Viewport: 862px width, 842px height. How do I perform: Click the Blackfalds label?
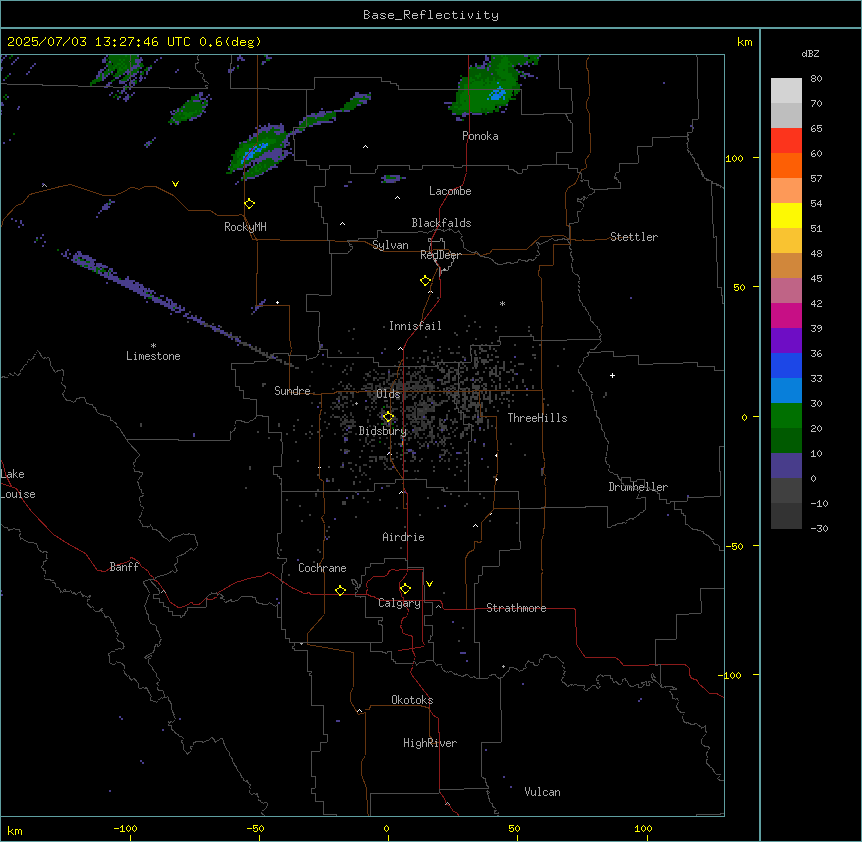pyautogui.click(x=441, y=223)
